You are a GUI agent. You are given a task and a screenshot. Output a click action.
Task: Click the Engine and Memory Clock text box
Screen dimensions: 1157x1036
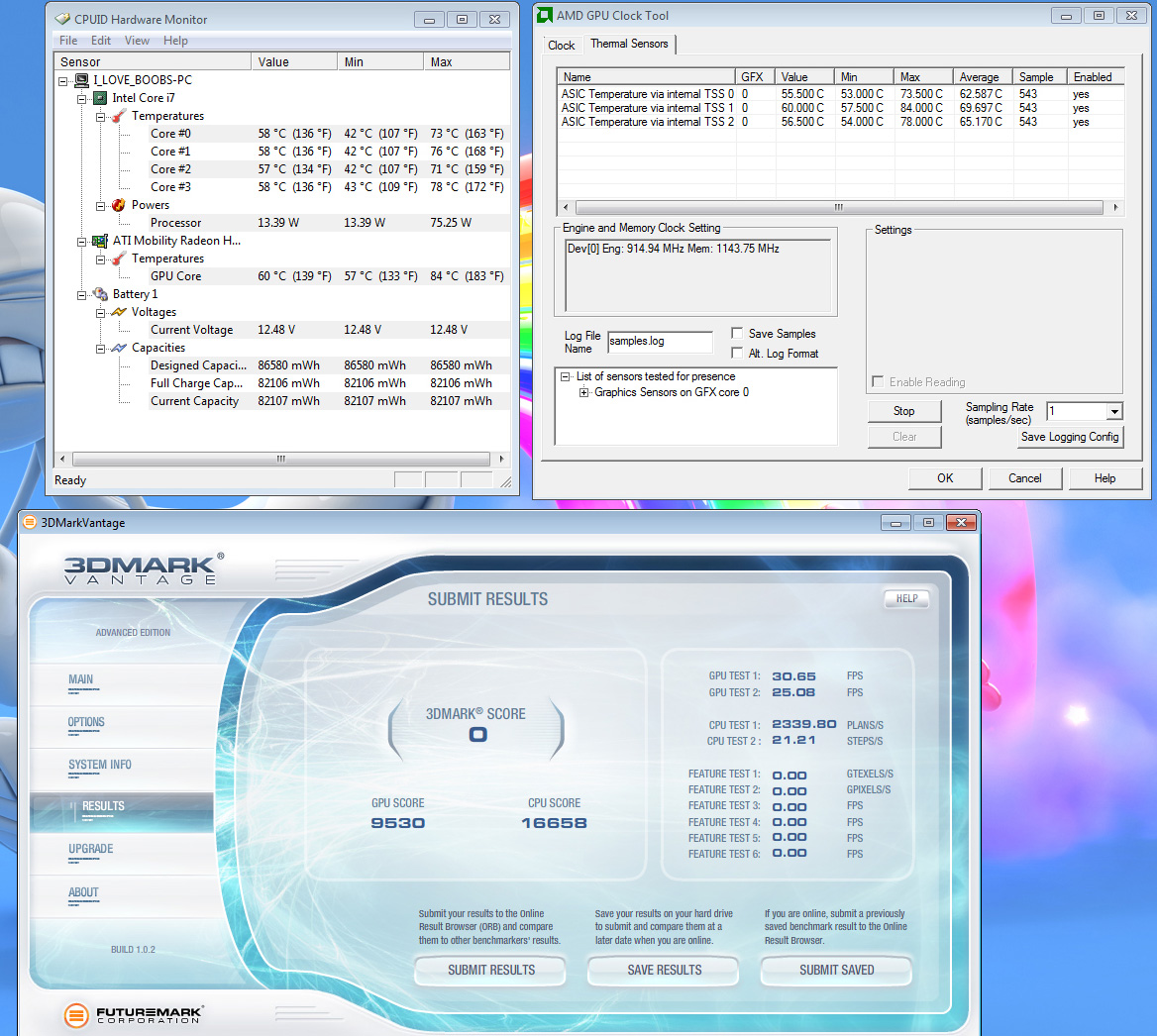[698, 275]
